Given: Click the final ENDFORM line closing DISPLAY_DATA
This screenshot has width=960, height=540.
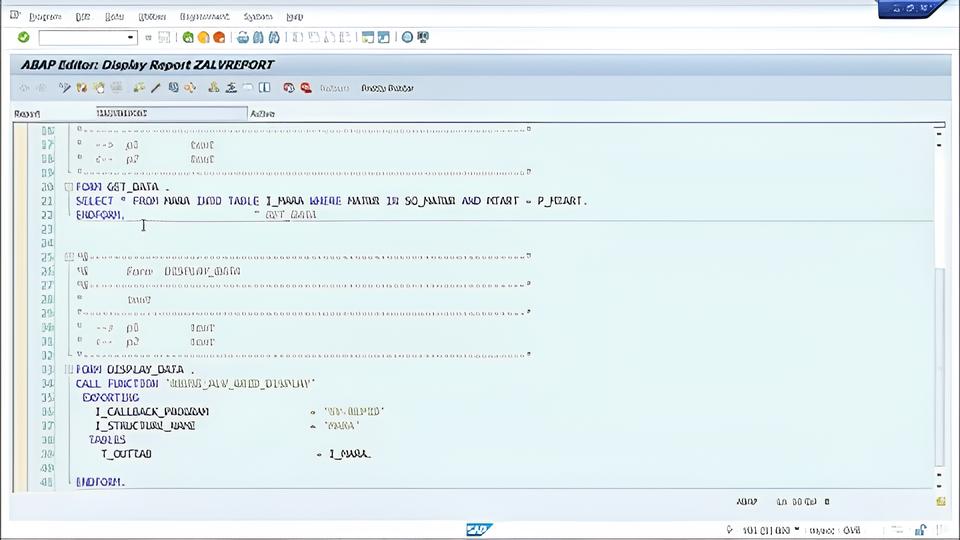Looking at the screenshot, I should coord(100,482).
